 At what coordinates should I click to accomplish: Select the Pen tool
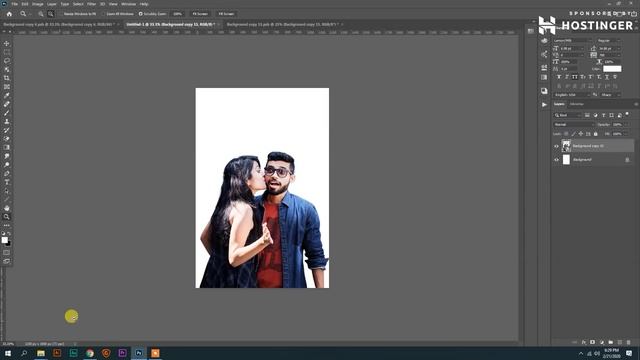tap(7, 173)
